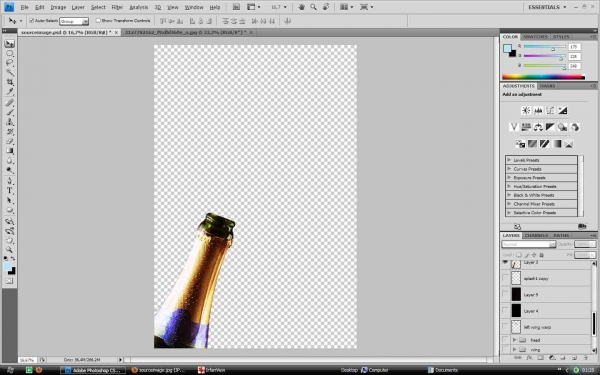Select the Crop tool
Screen dimensions: 600x375
pos(10,82)
